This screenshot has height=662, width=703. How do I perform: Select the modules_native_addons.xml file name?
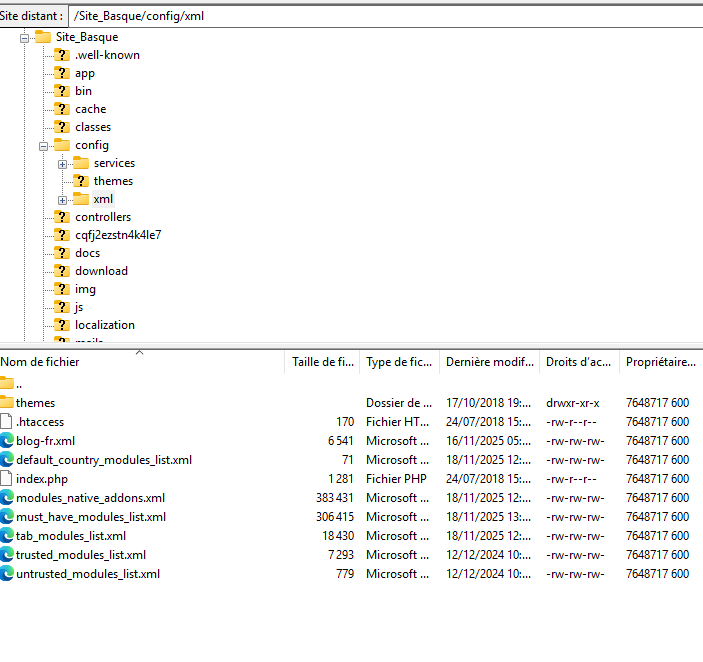click(x=91, y=498)
